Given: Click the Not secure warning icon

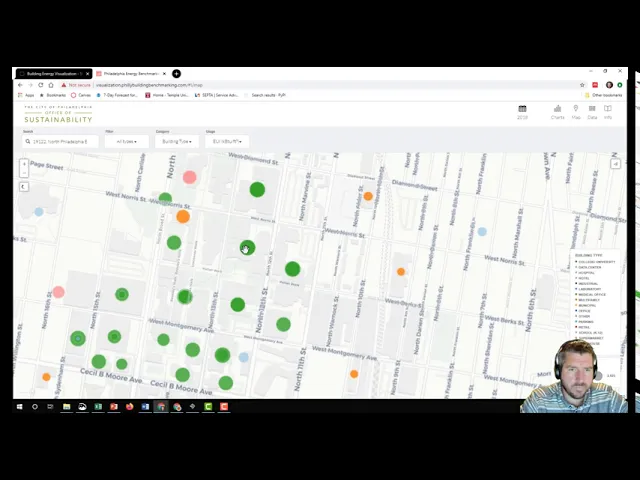Looking at the screenshot, I should [x=64, y=85].
